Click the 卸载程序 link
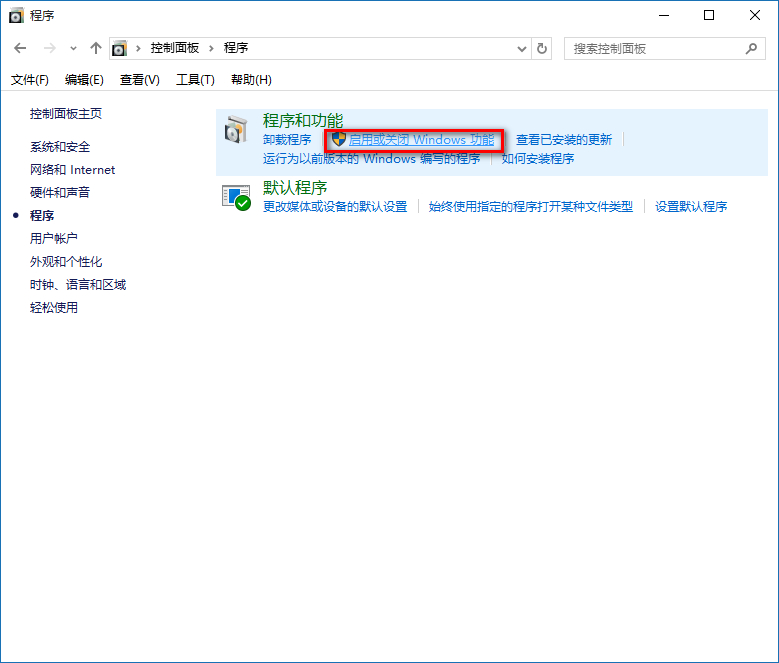The height and width of the screenshot is (663, 779). click(x=287, y=140)
